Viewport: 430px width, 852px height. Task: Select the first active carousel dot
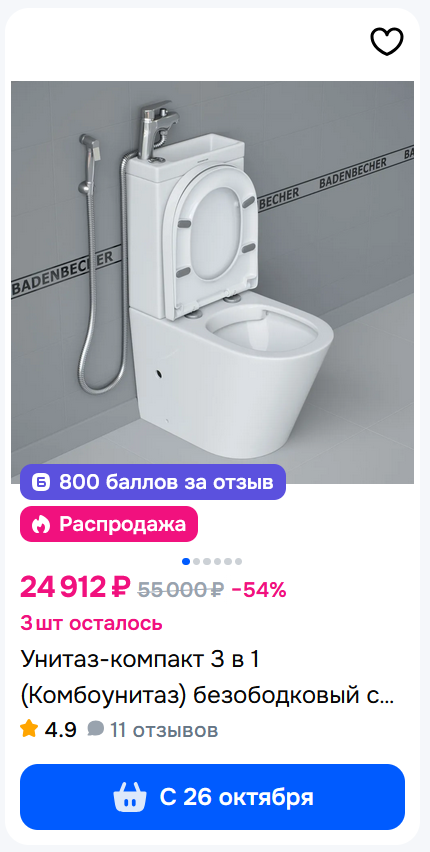[x=186, y=561]
